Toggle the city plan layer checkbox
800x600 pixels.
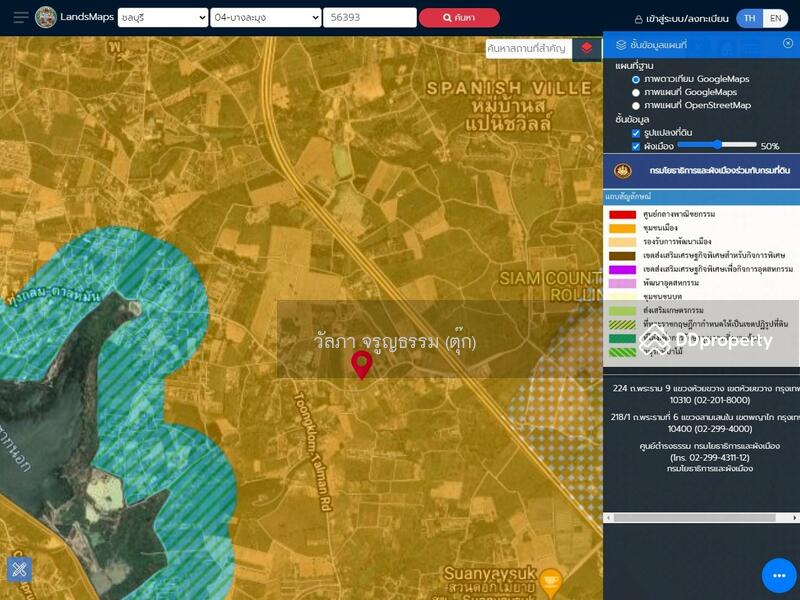tap(636, 146)
